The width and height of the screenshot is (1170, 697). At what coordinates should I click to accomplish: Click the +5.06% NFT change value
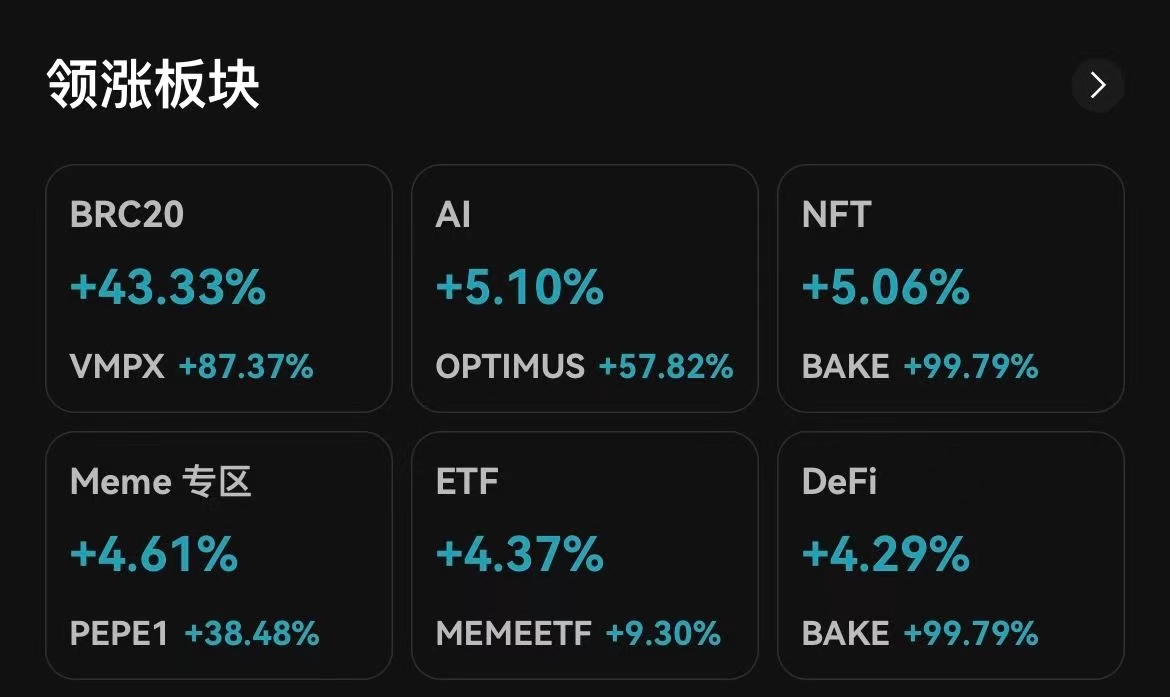point(886,288)
